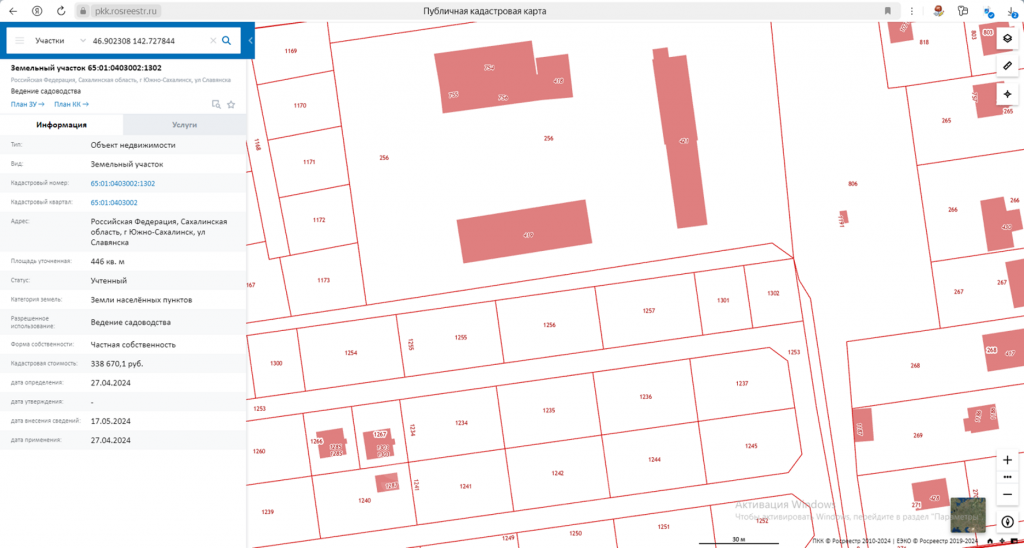1024x548 pixels.
Task: Click the Земли населённых пунктов value
Action: 141,300
